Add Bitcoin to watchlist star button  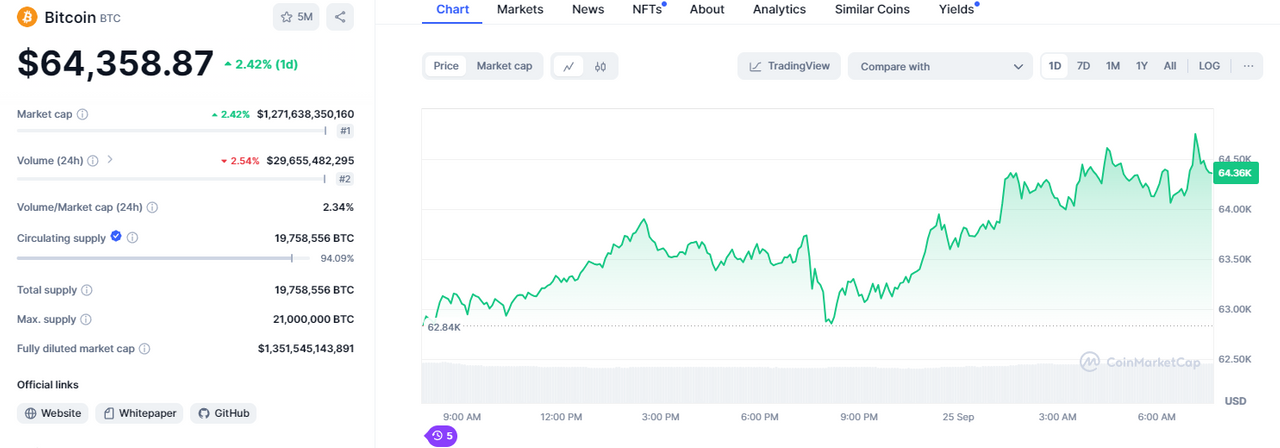pos(296,17)
